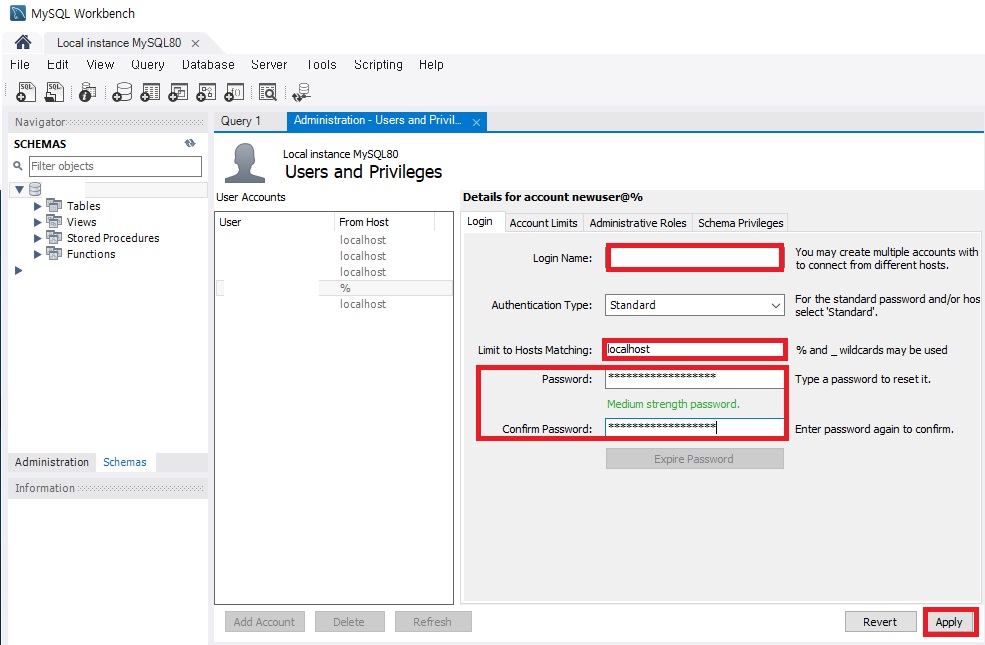The height and width of the screenshot is (645, 985).
Task: Focus the Filter objects search box
Action: (x=115, y=166)
